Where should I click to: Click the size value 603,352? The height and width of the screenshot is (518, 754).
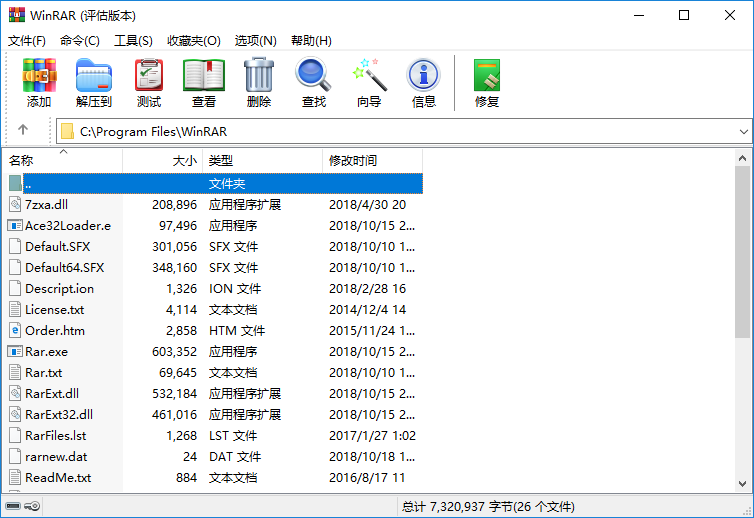[175, 352]
